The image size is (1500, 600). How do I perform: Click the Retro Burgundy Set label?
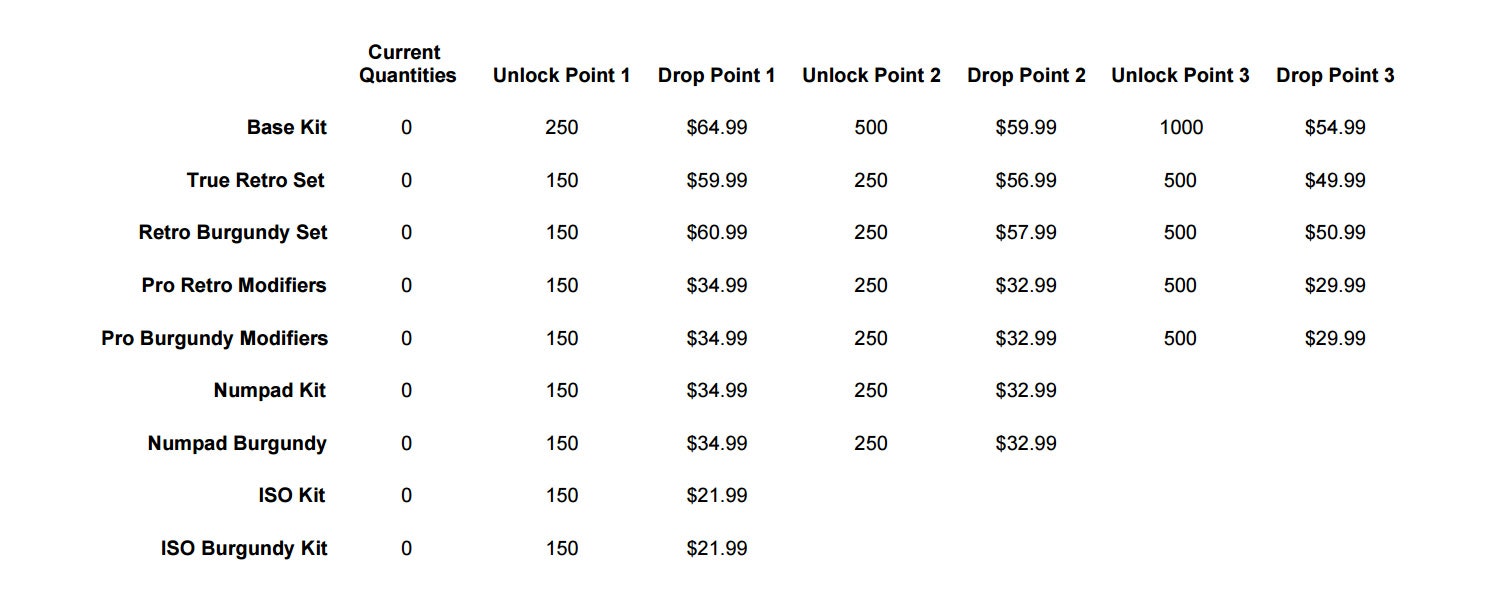[x=233, y=233]
